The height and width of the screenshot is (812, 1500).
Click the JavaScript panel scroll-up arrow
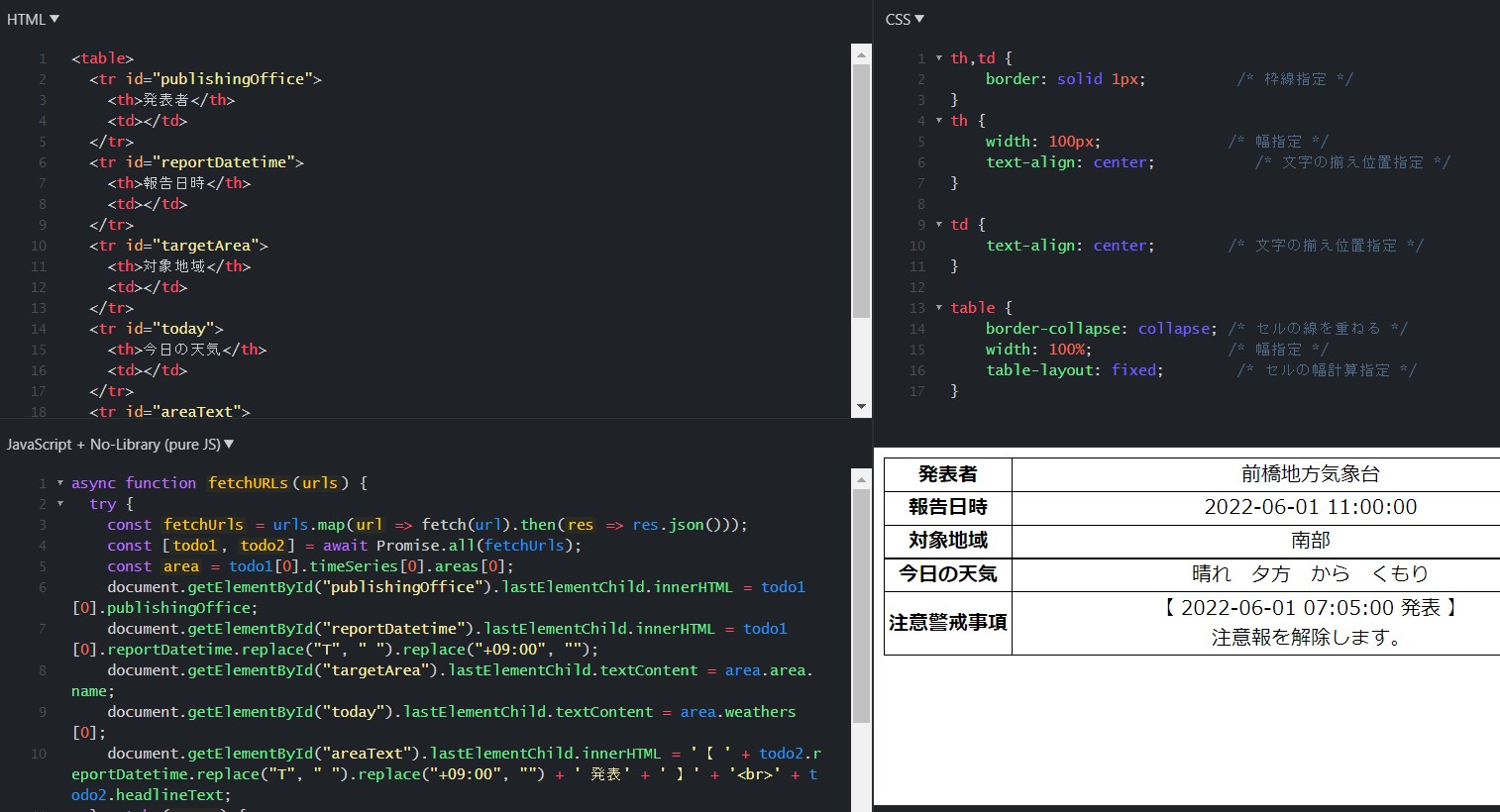coord(861,479)
